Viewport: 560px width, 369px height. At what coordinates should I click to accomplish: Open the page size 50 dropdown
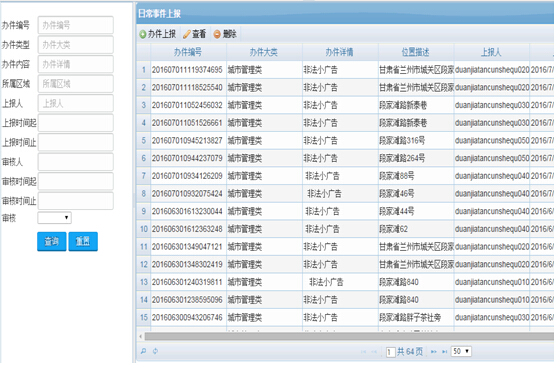(x=461, y=351)
